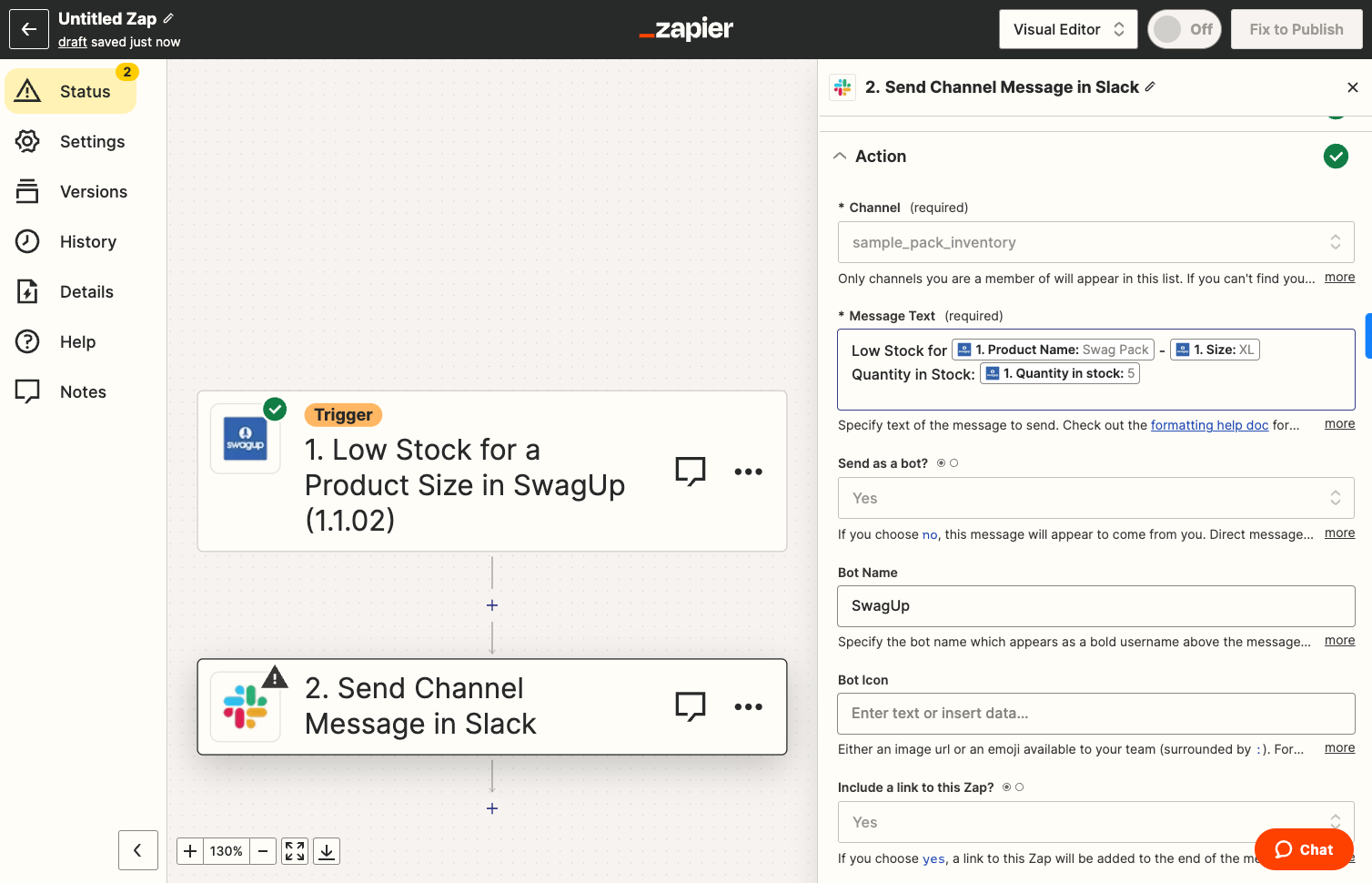Click the Trigger label badge
Image resolution: width=1372 pixels, height=883 pixels.
tap(343, 415)
